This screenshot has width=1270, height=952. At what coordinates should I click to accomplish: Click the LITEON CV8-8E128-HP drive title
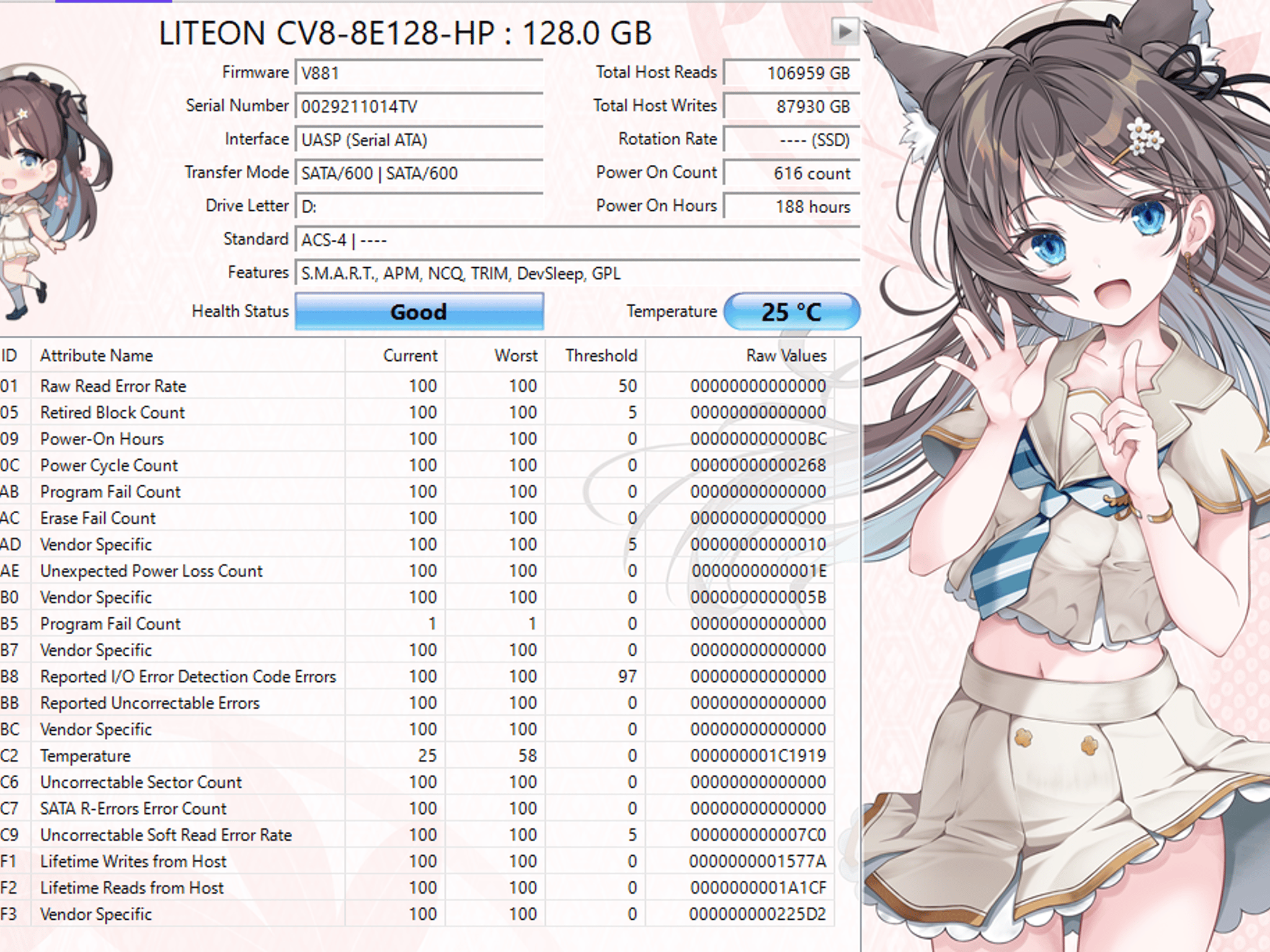point(405,33)
